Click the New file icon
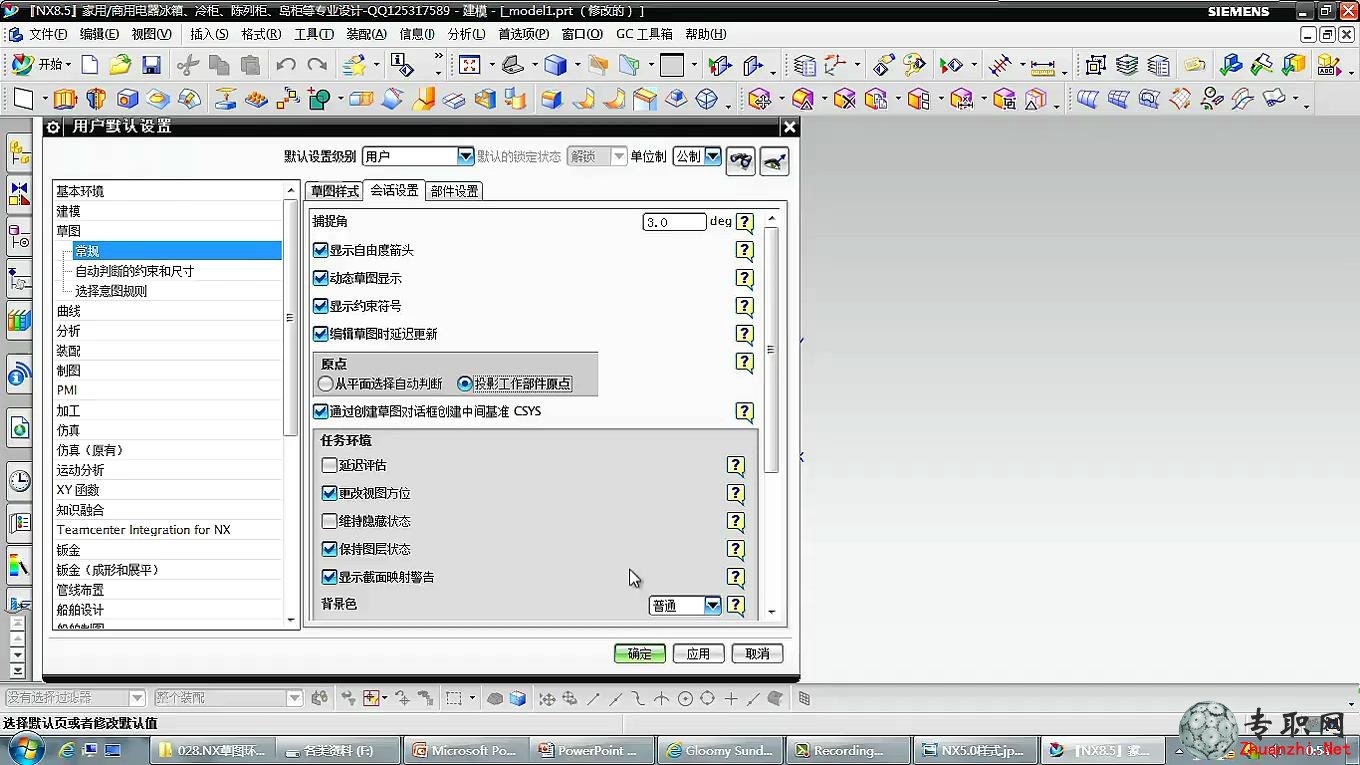The width and height of the screenshot is (1360, 765). point(90,65)
